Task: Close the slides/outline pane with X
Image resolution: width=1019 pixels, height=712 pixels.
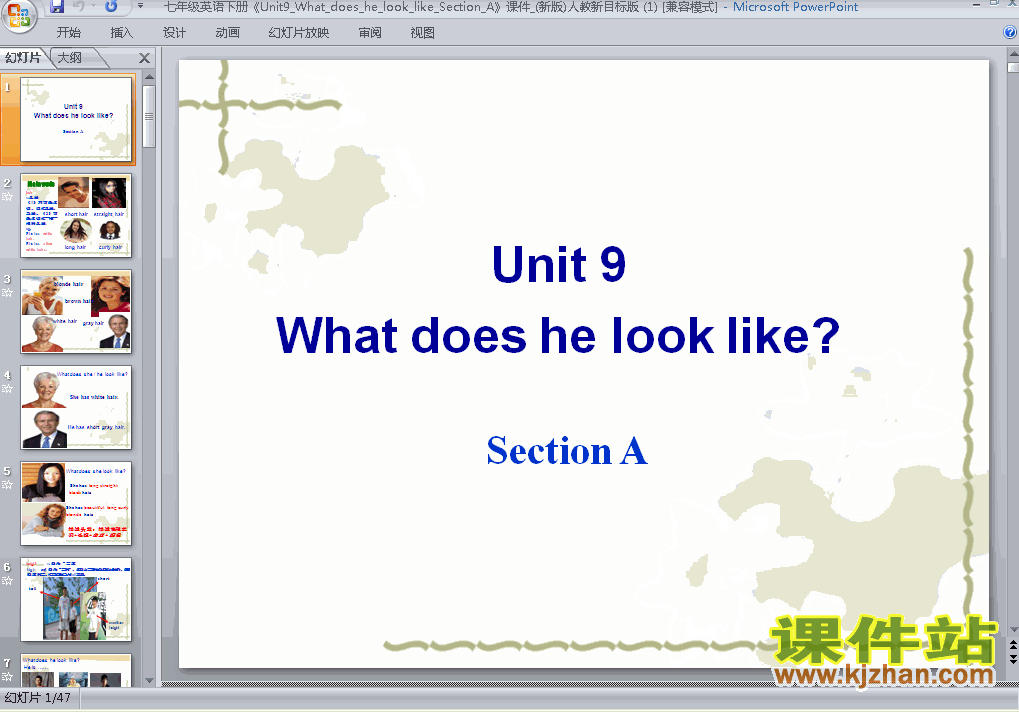Action: [144, 58]
